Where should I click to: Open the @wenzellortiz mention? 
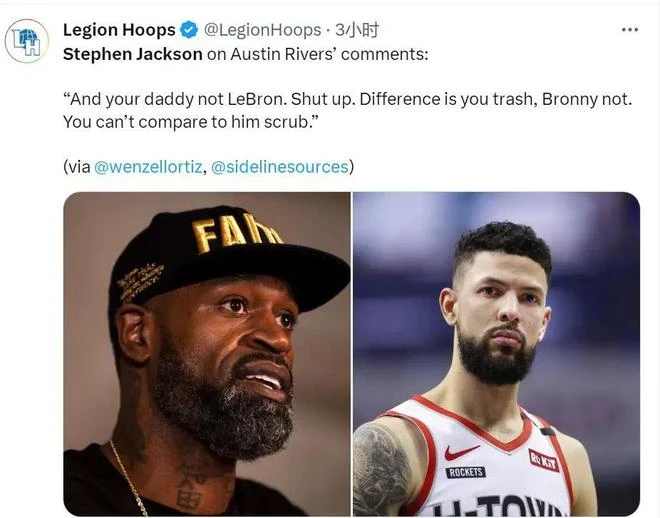pos(148,167)
